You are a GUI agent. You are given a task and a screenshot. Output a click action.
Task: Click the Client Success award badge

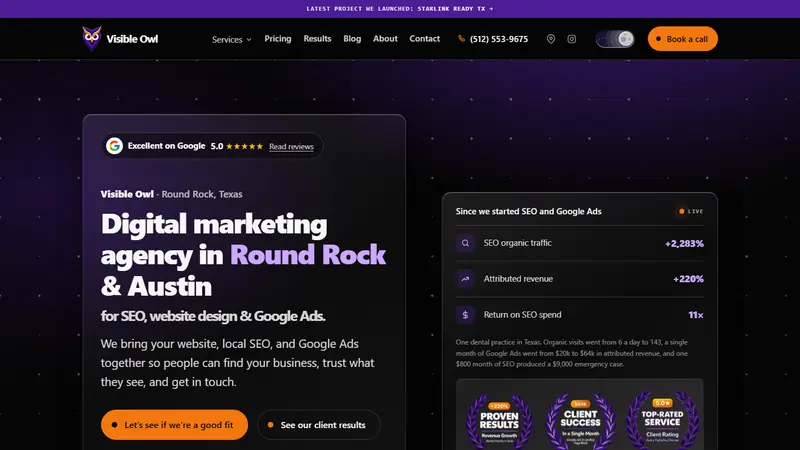click(580, 420)
